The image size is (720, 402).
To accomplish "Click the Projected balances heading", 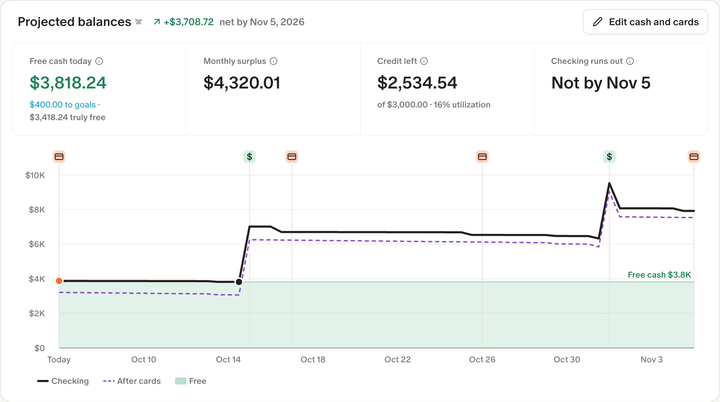I will (74, 22).
